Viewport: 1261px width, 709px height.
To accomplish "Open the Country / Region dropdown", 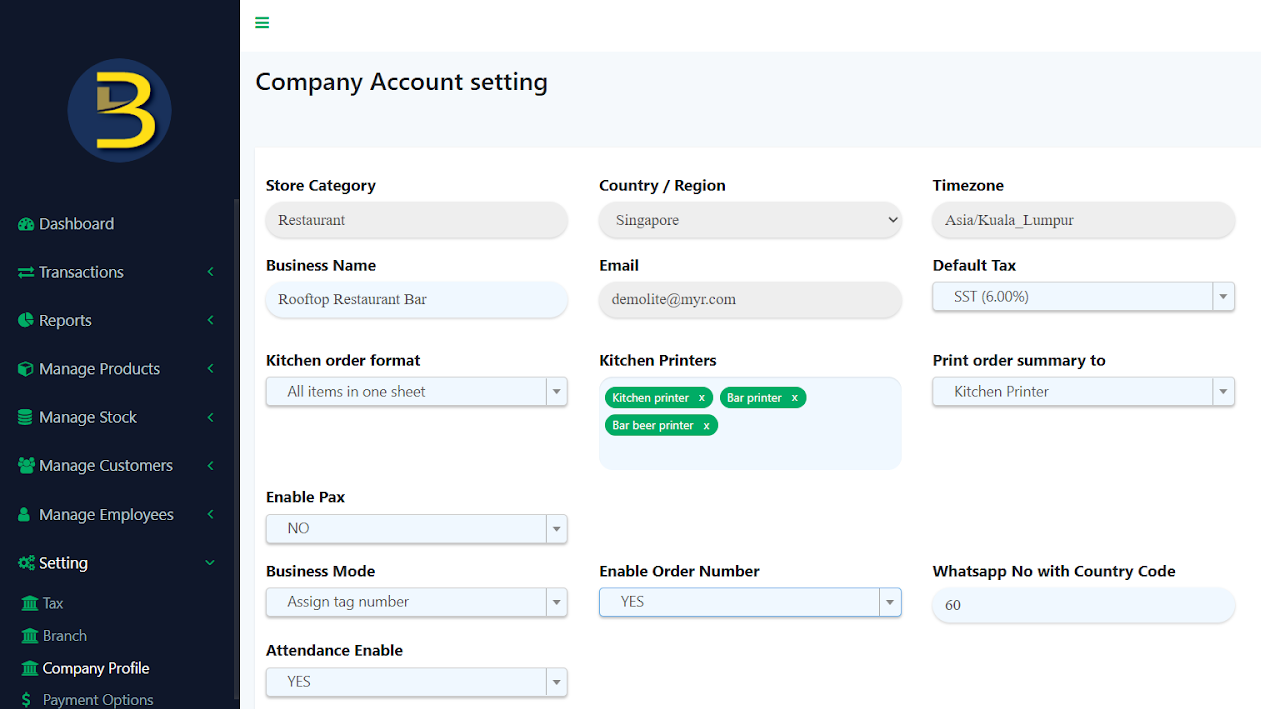I will point(750,221).
